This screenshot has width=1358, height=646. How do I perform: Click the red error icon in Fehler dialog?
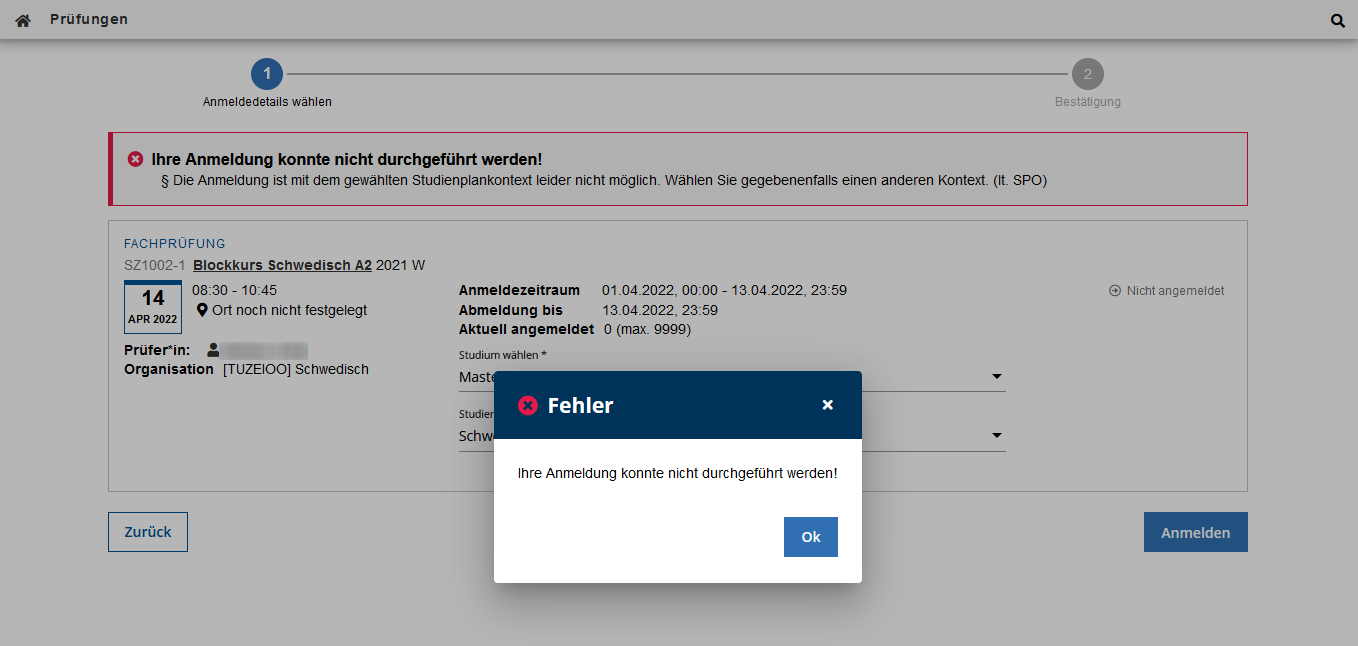(x=528, y=405)
